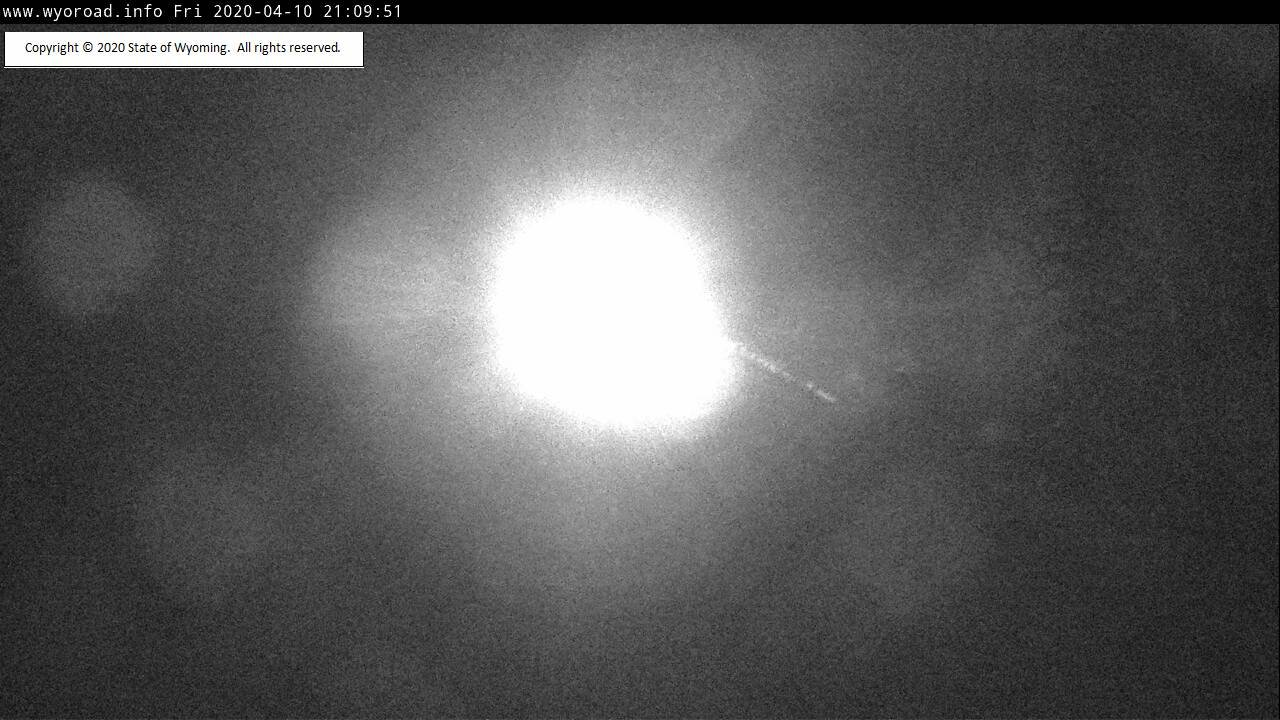Click the www.wyoroad.info timestamp overlay text
Screen dimensions: 1280x720
click(202, 12)
